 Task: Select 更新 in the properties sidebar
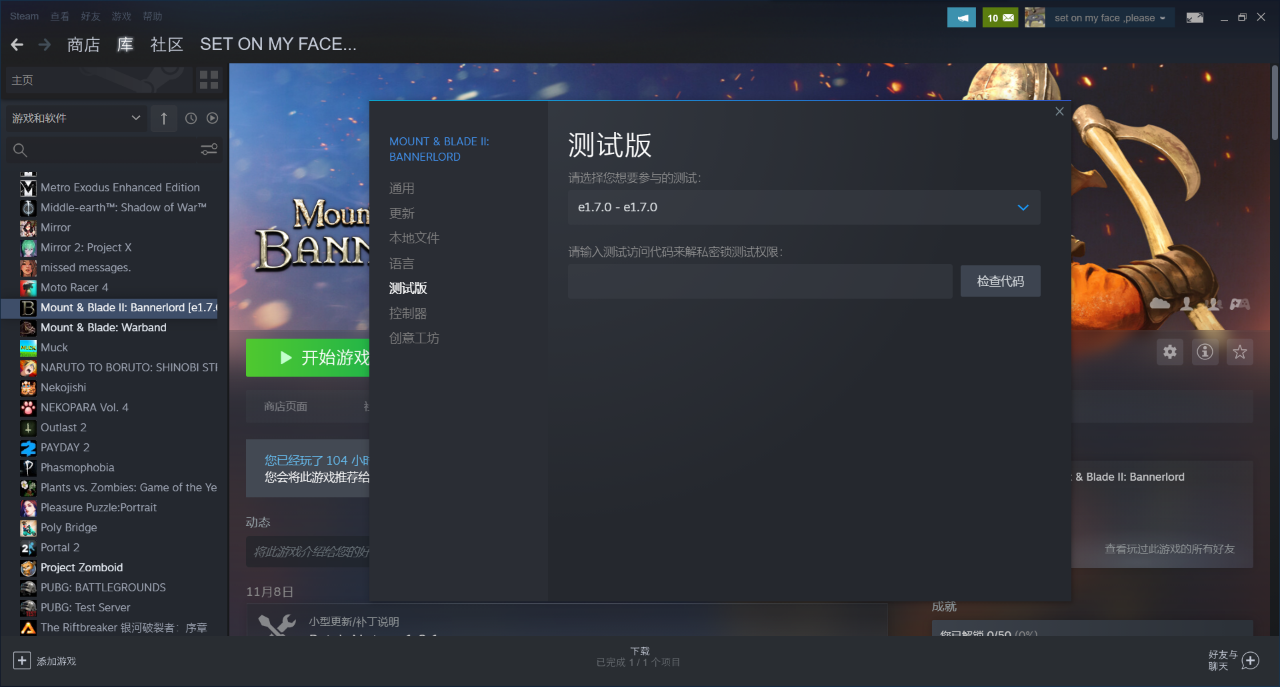[x=402, y=213]
